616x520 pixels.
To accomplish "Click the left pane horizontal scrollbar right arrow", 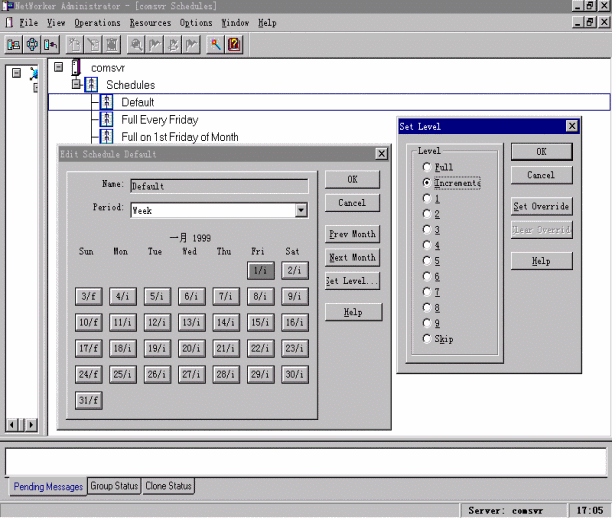I will tap(30, 426).
